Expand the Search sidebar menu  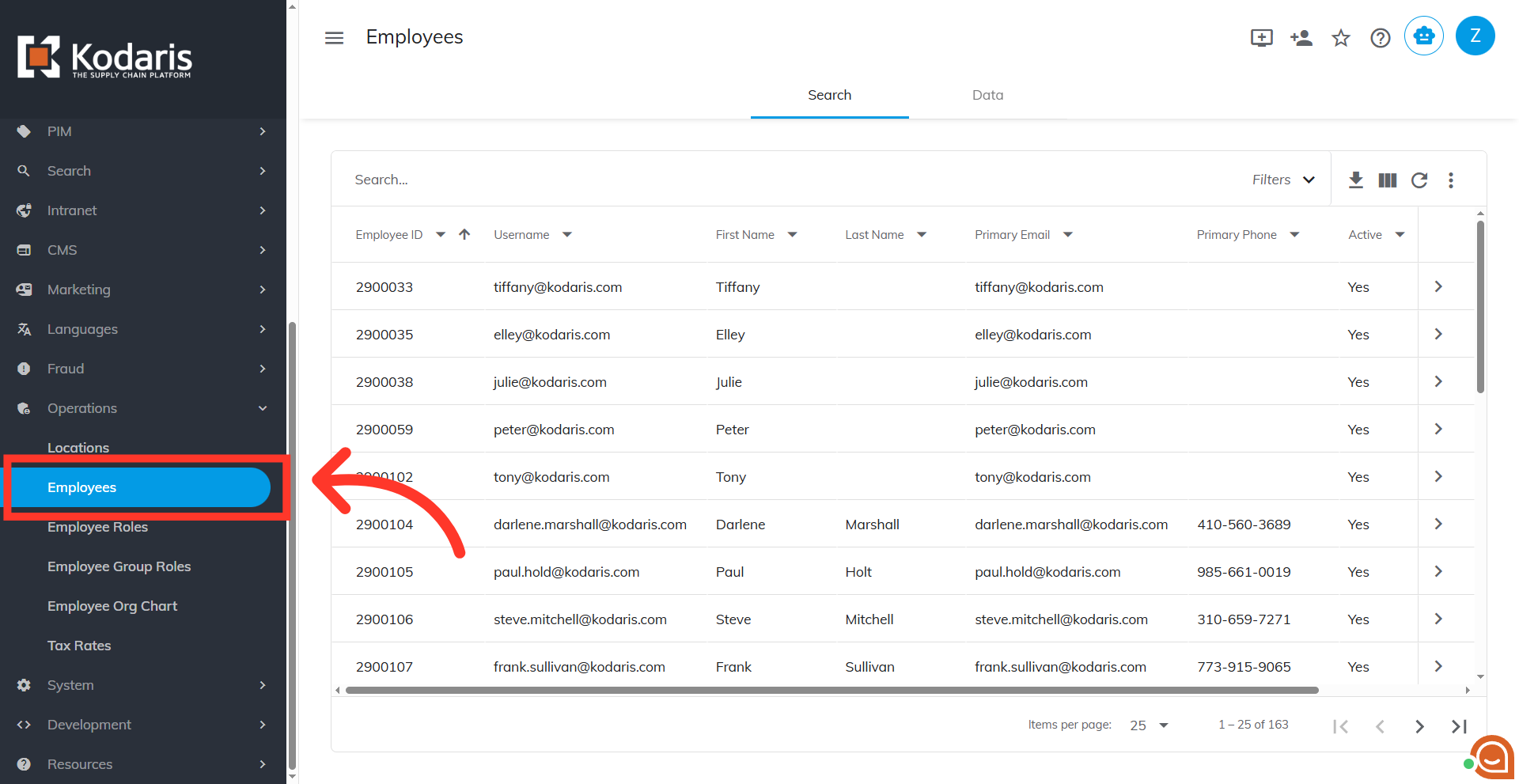pos(142,171)
